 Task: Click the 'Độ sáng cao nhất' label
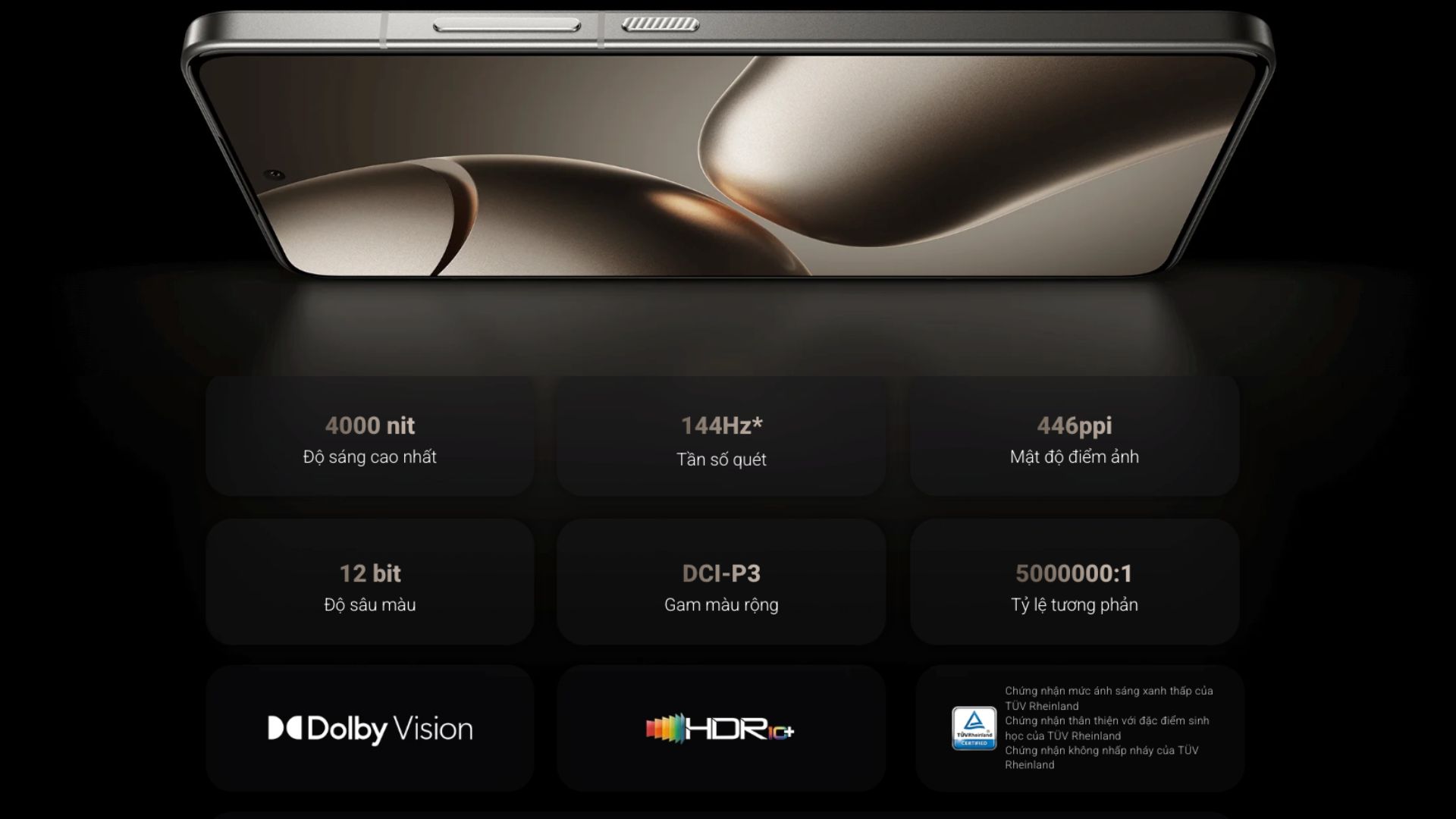coord(370,457)
